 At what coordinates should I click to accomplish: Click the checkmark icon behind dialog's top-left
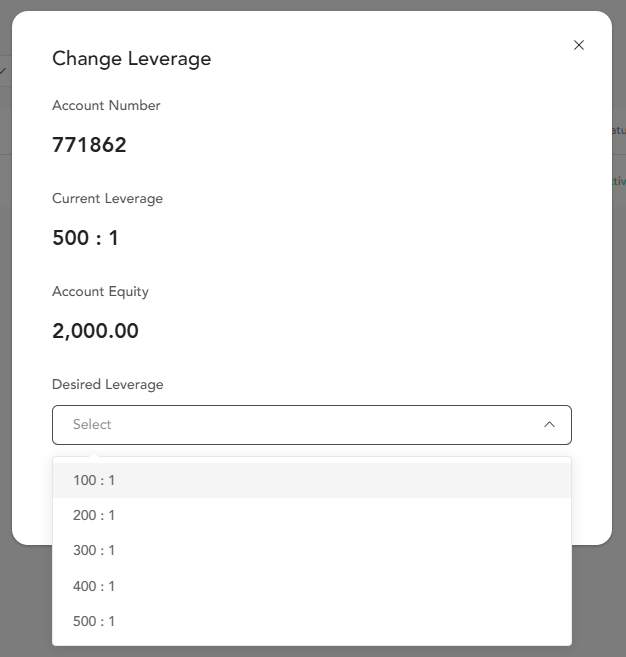coord(4,71)
